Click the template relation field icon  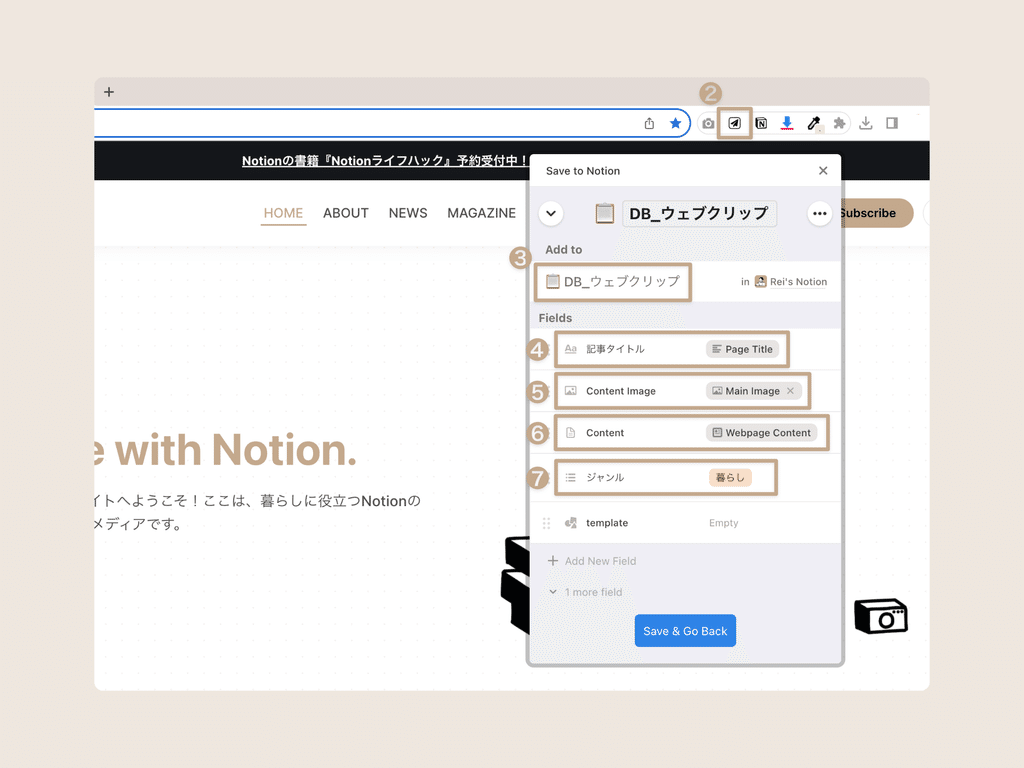570,523
